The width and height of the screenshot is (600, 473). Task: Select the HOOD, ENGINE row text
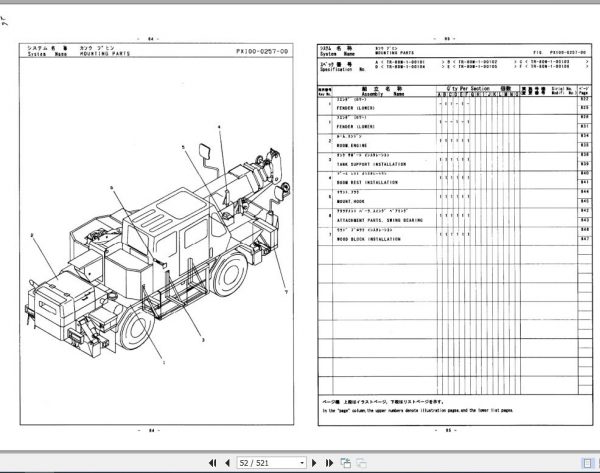[351, 146]
